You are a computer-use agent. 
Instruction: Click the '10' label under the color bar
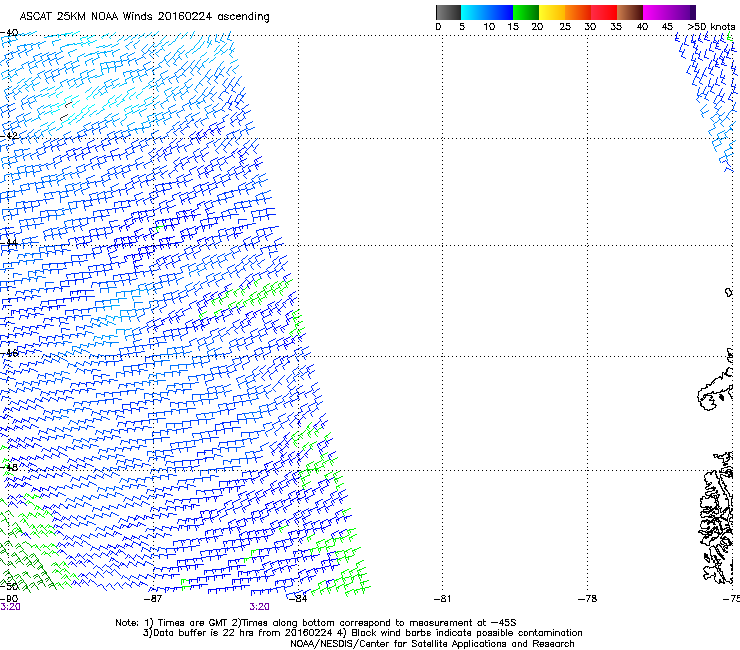tap(489, 27)
